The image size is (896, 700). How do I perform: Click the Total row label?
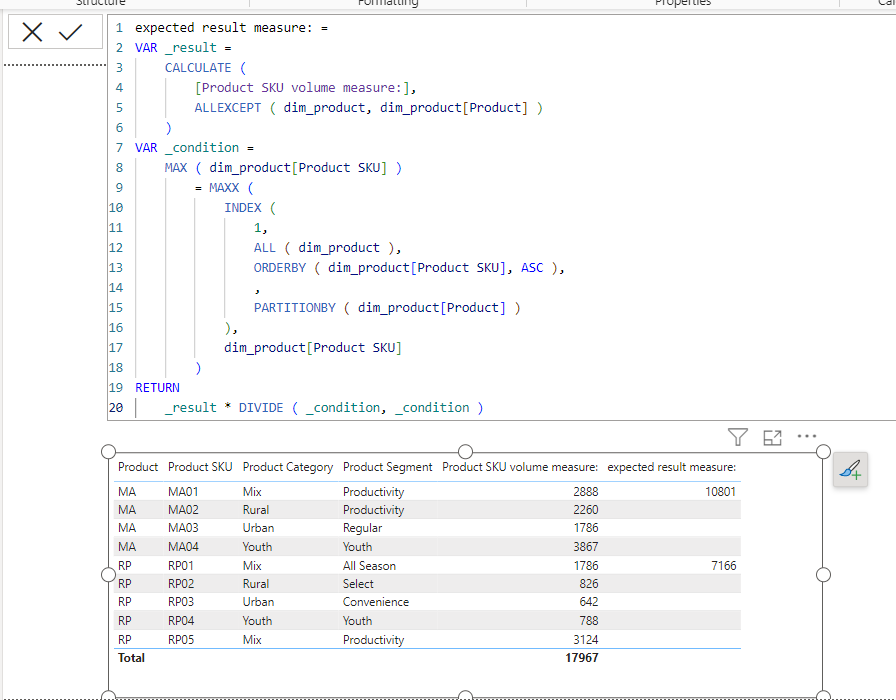point(131,658)
